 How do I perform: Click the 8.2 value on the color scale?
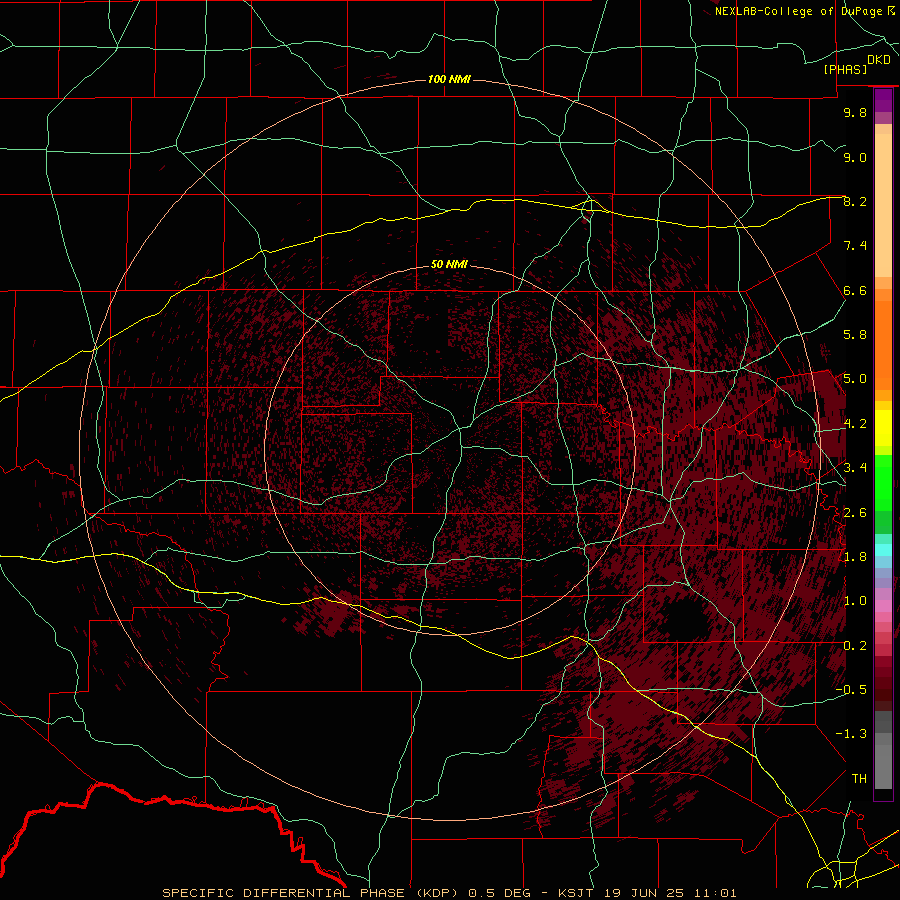[855, 201]
